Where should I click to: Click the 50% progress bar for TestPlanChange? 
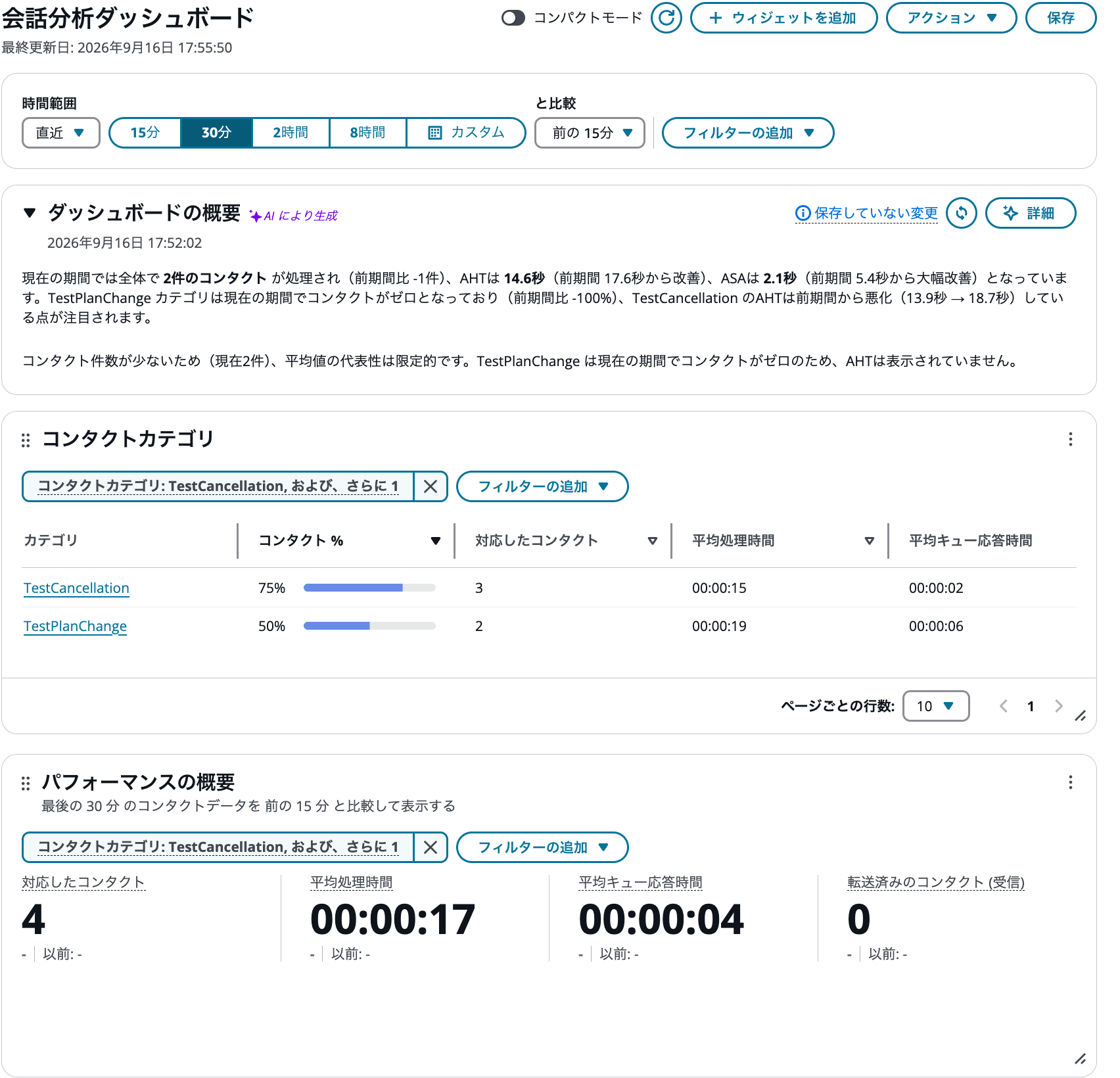(x=369, y=626)
